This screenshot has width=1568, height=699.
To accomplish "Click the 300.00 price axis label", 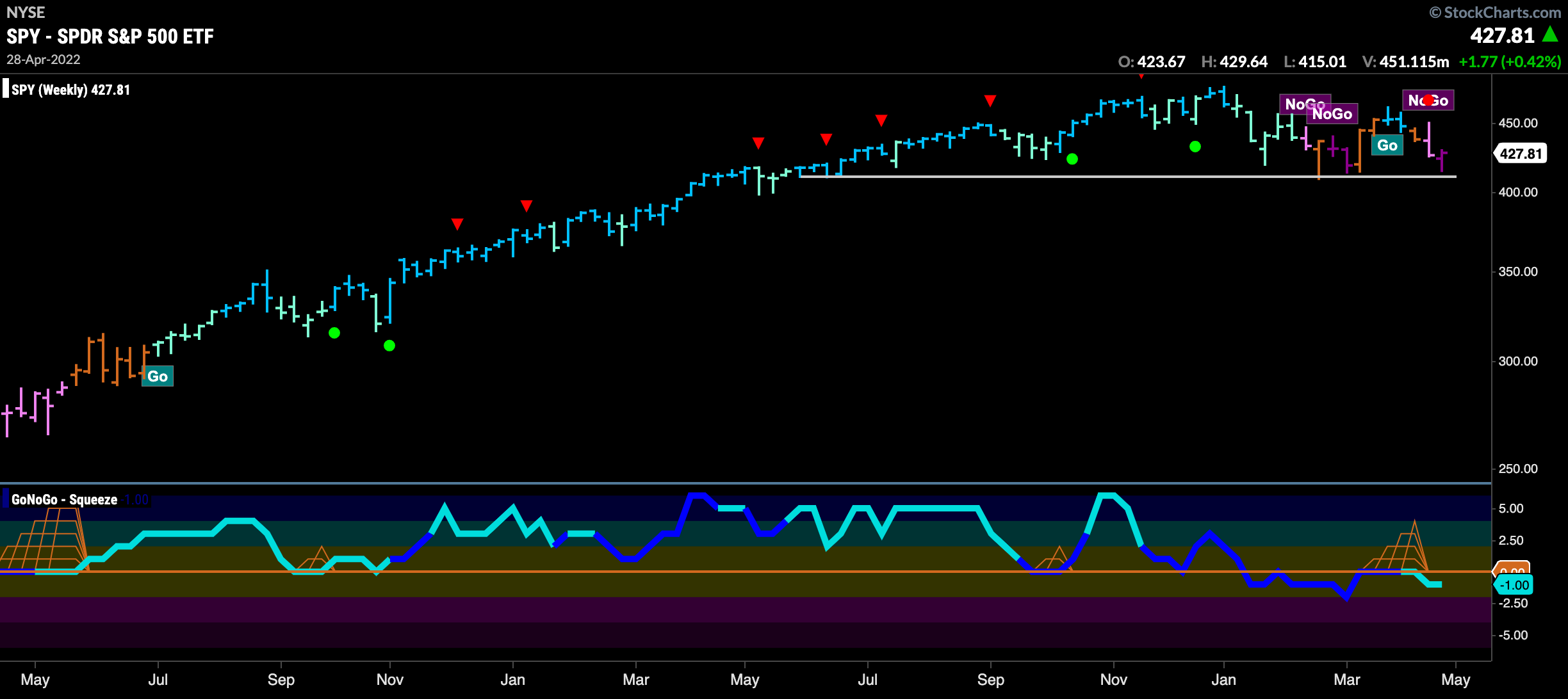I will tap(1518, 361).
